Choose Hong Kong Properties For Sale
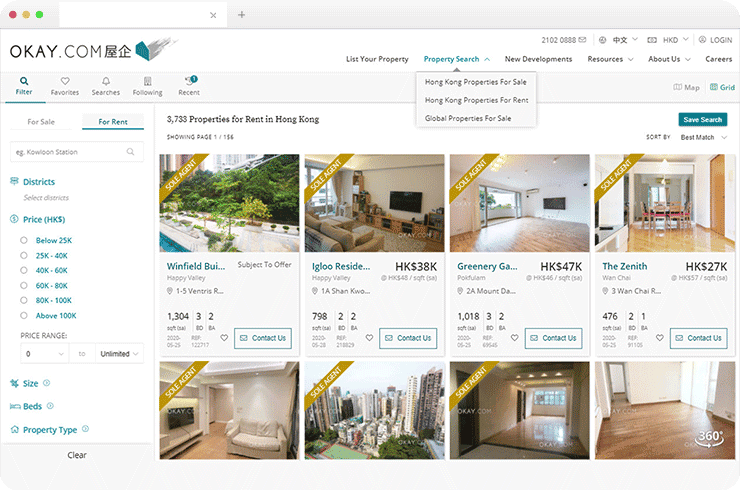The image size is (740, 490). coord(476,82)
